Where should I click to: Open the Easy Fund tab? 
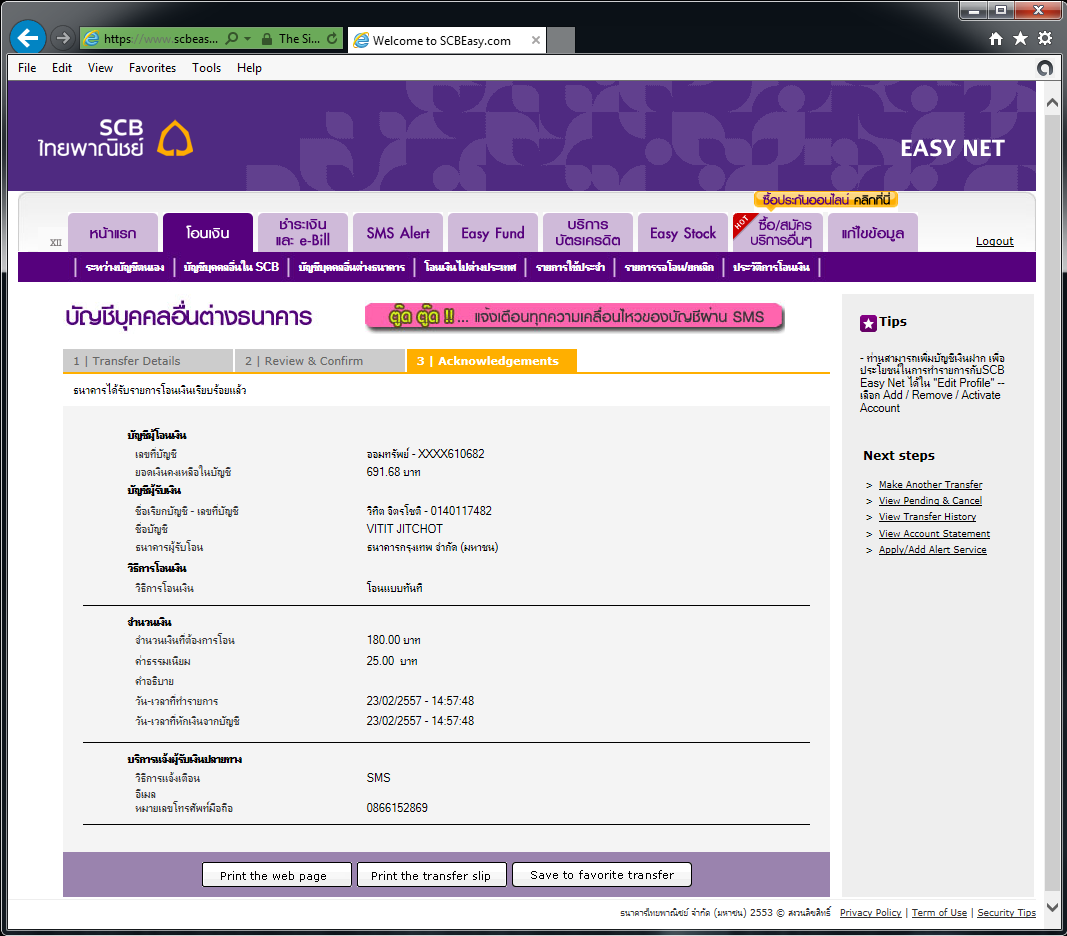click(x=493, y=233)
